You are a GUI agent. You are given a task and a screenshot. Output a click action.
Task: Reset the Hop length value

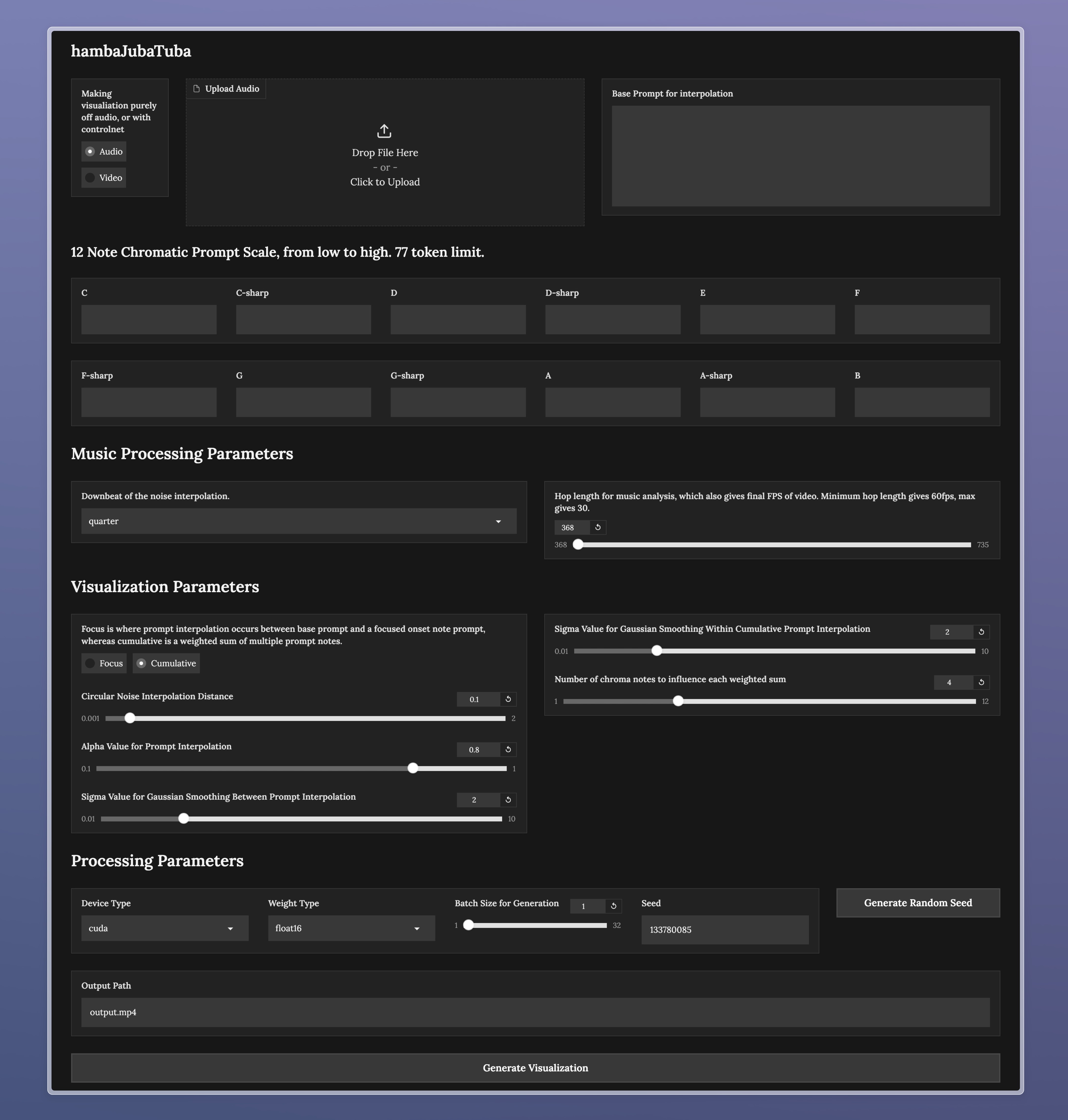pos(598,527)
